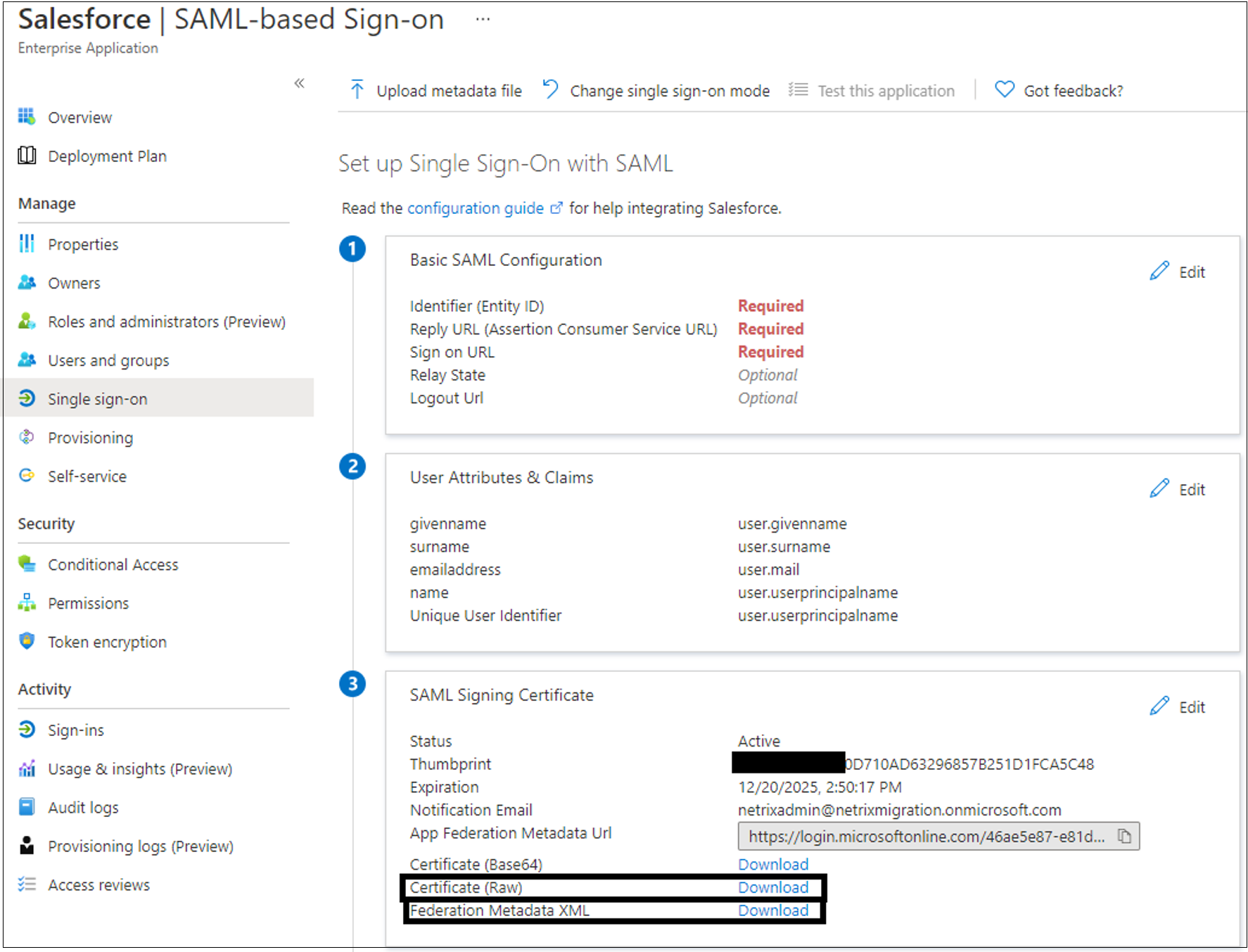1248x952 pixels.
Task: Select Upload metadata file
Action: (x=436, y=90)
